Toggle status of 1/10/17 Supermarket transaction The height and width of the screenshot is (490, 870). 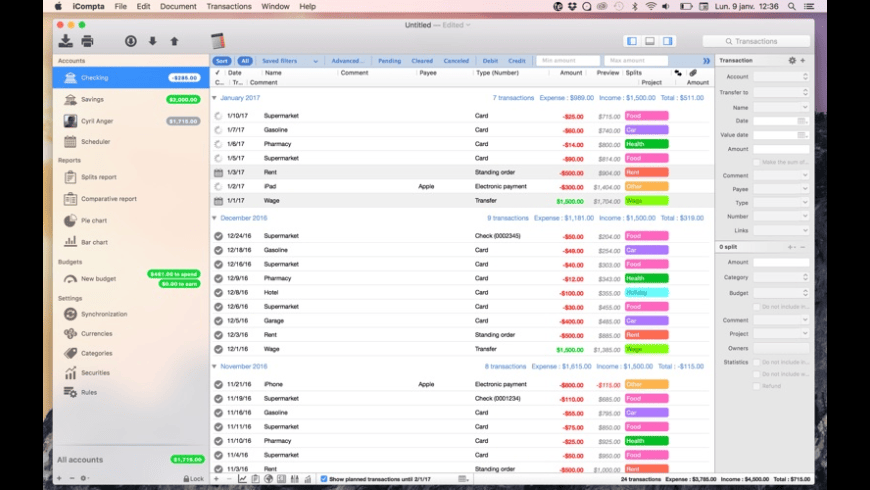[218, 116]
